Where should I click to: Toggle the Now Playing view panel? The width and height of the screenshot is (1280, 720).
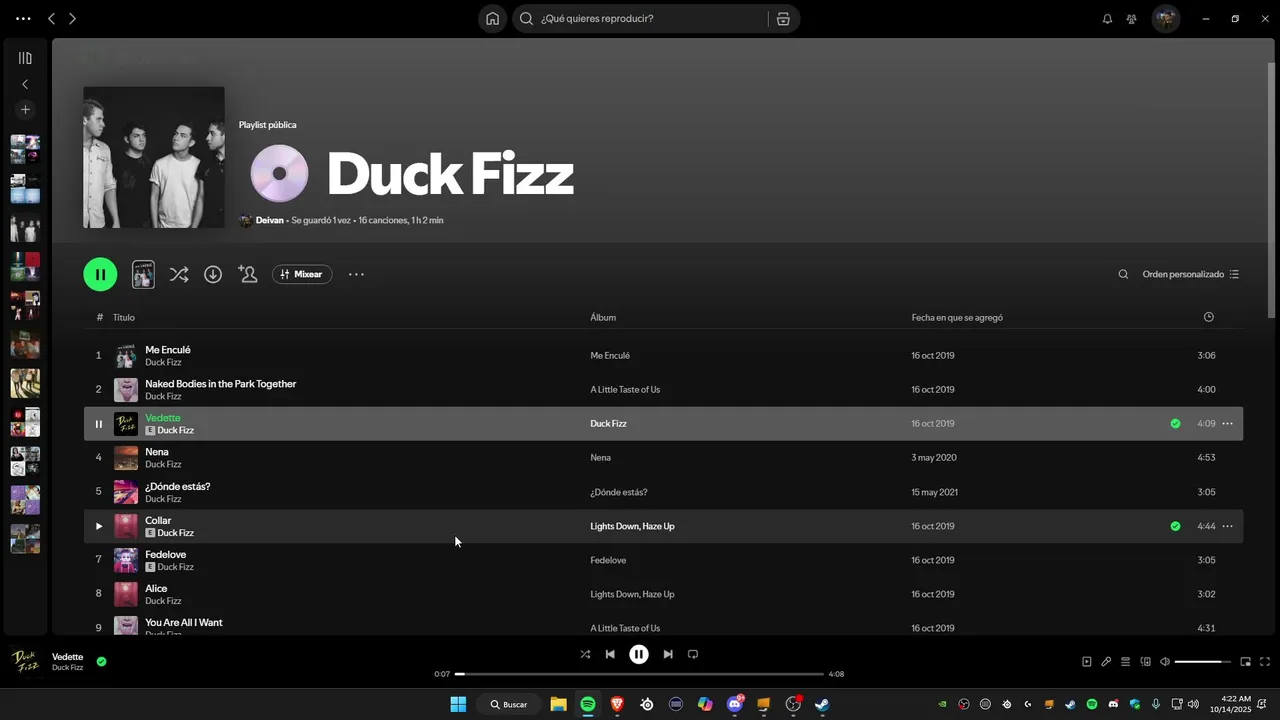[x=1087, y=662]
